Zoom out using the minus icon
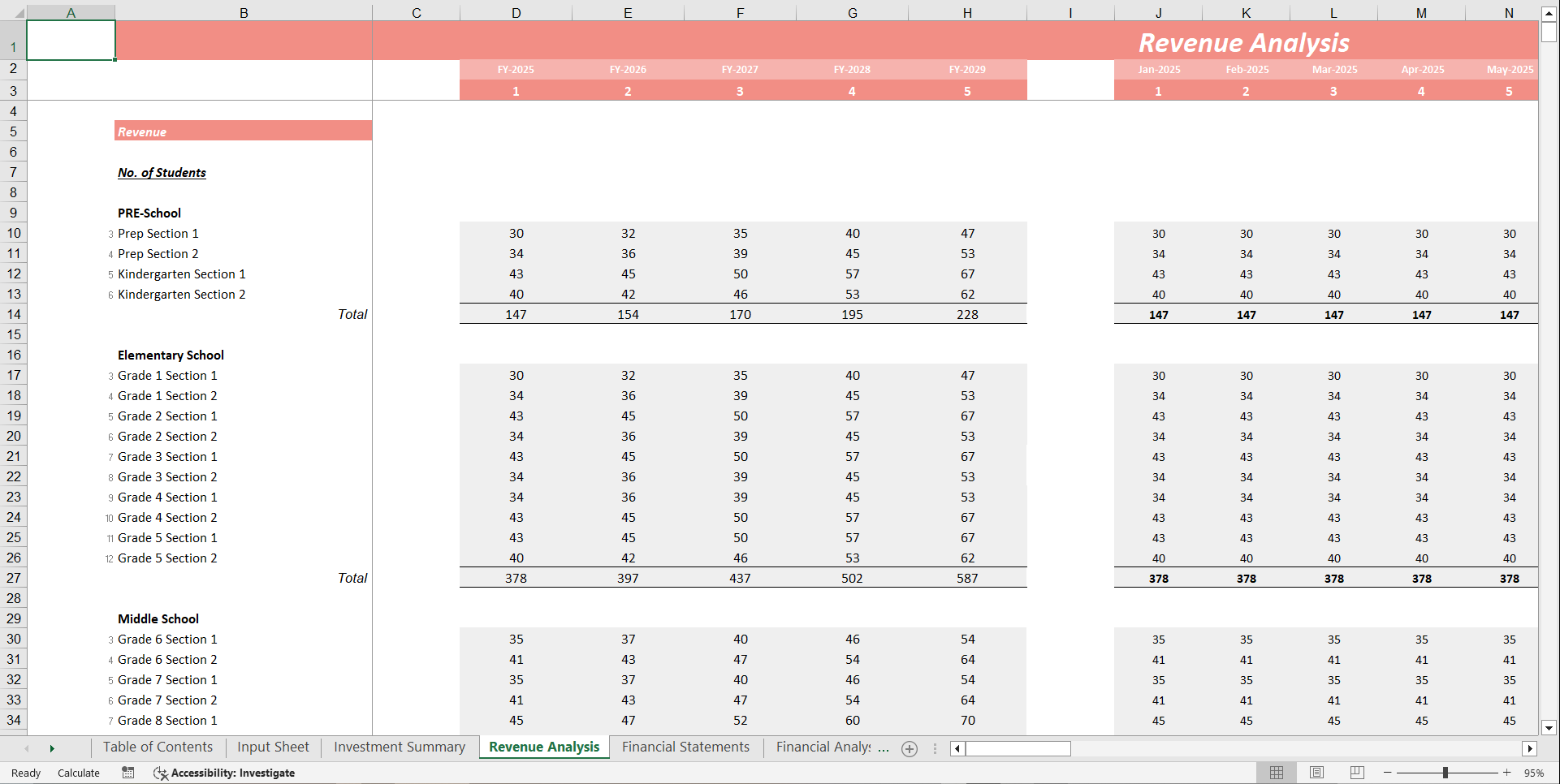This screenshot has height=784, width=1560. point(1388,773)
